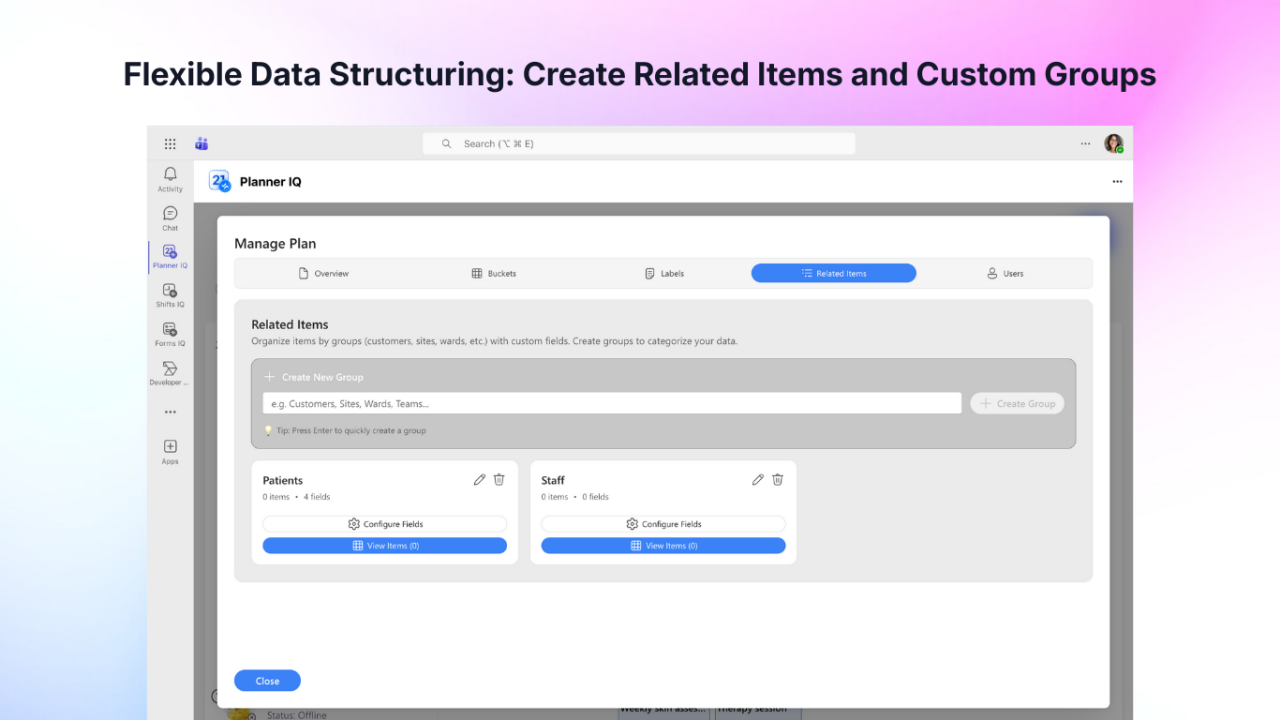Open Teams settings and more menu
The image size is (1280, 720).
pos(1085,144)
